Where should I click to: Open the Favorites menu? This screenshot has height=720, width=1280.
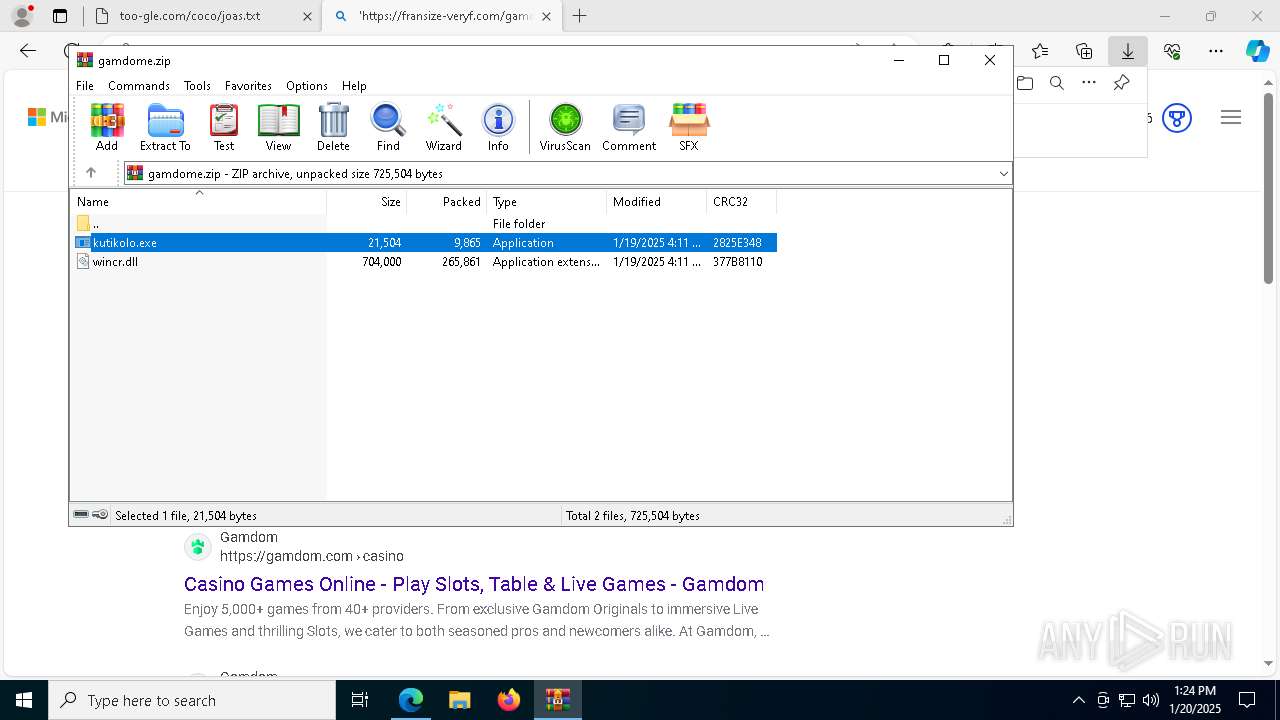[x=248, y=86]
